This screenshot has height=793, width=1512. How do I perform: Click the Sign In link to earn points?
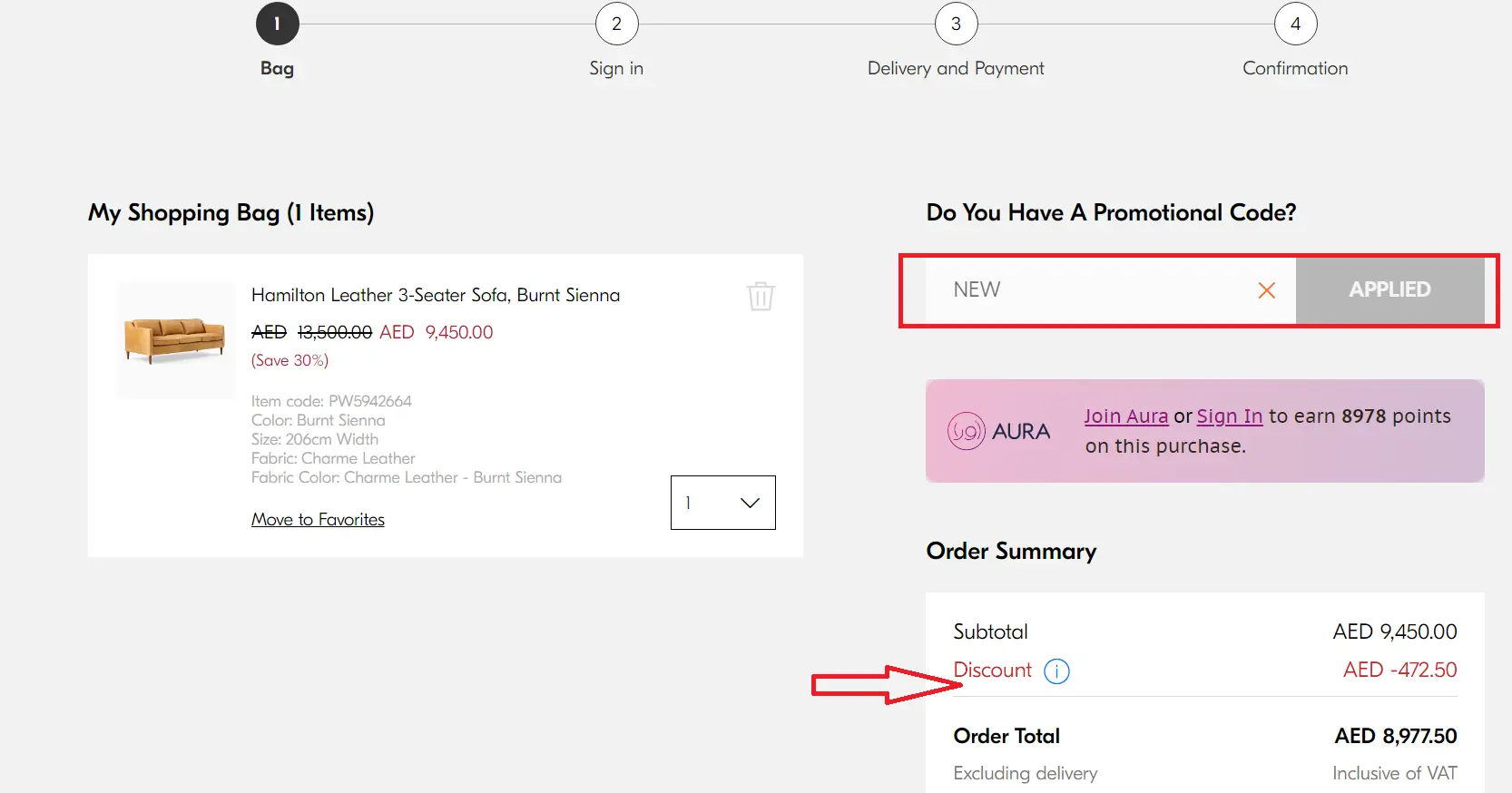(1230, 416)
